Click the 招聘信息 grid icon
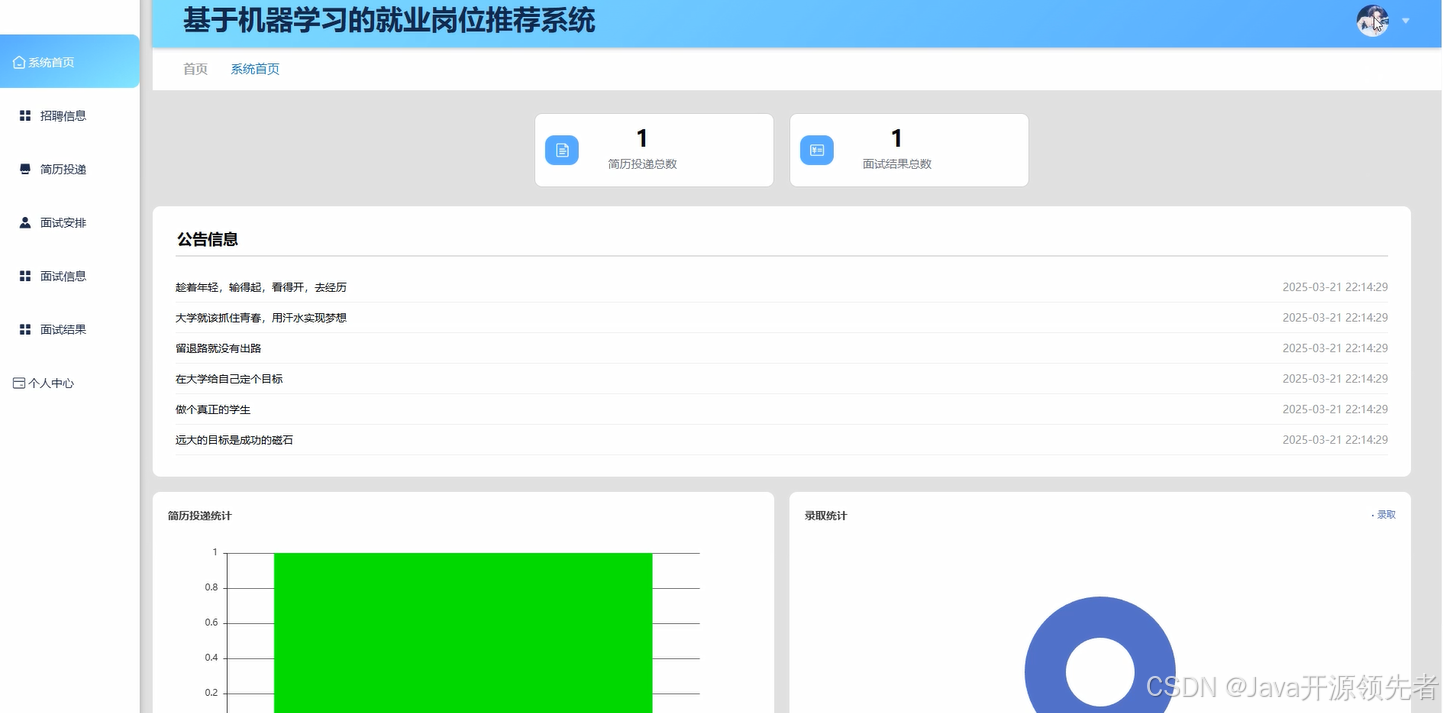Screen dimensions: 1443x713 [23, 115]
